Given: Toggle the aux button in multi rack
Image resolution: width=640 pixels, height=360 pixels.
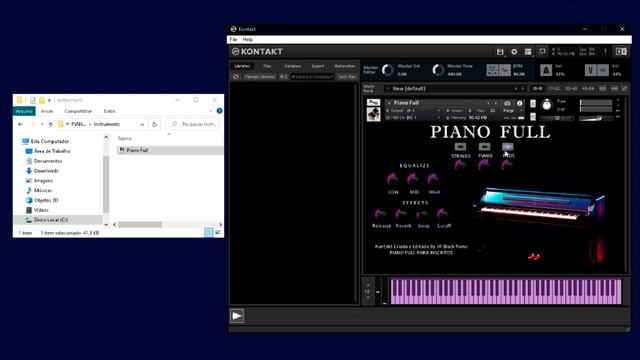Looking at the screenshot, I should (614, 89).
